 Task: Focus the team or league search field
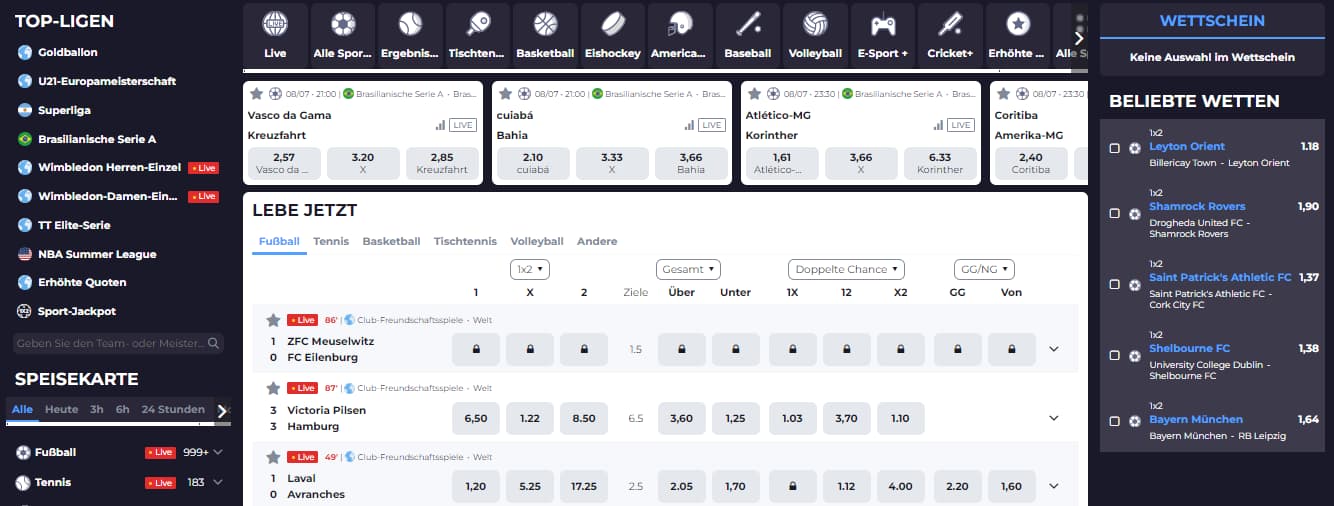118,343
